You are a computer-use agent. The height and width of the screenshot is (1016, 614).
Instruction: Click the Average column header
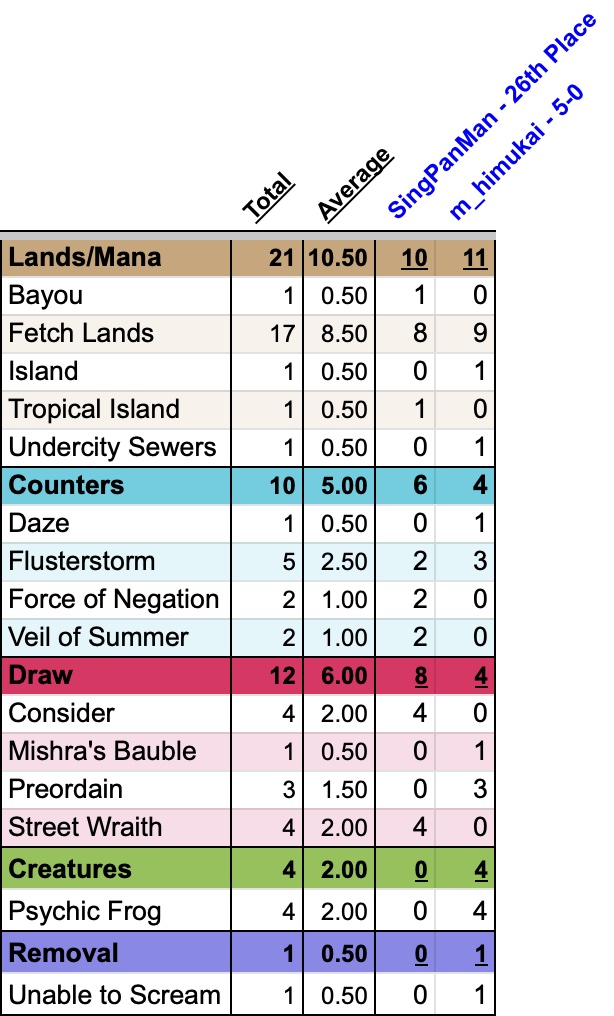[x=353, y=182]
